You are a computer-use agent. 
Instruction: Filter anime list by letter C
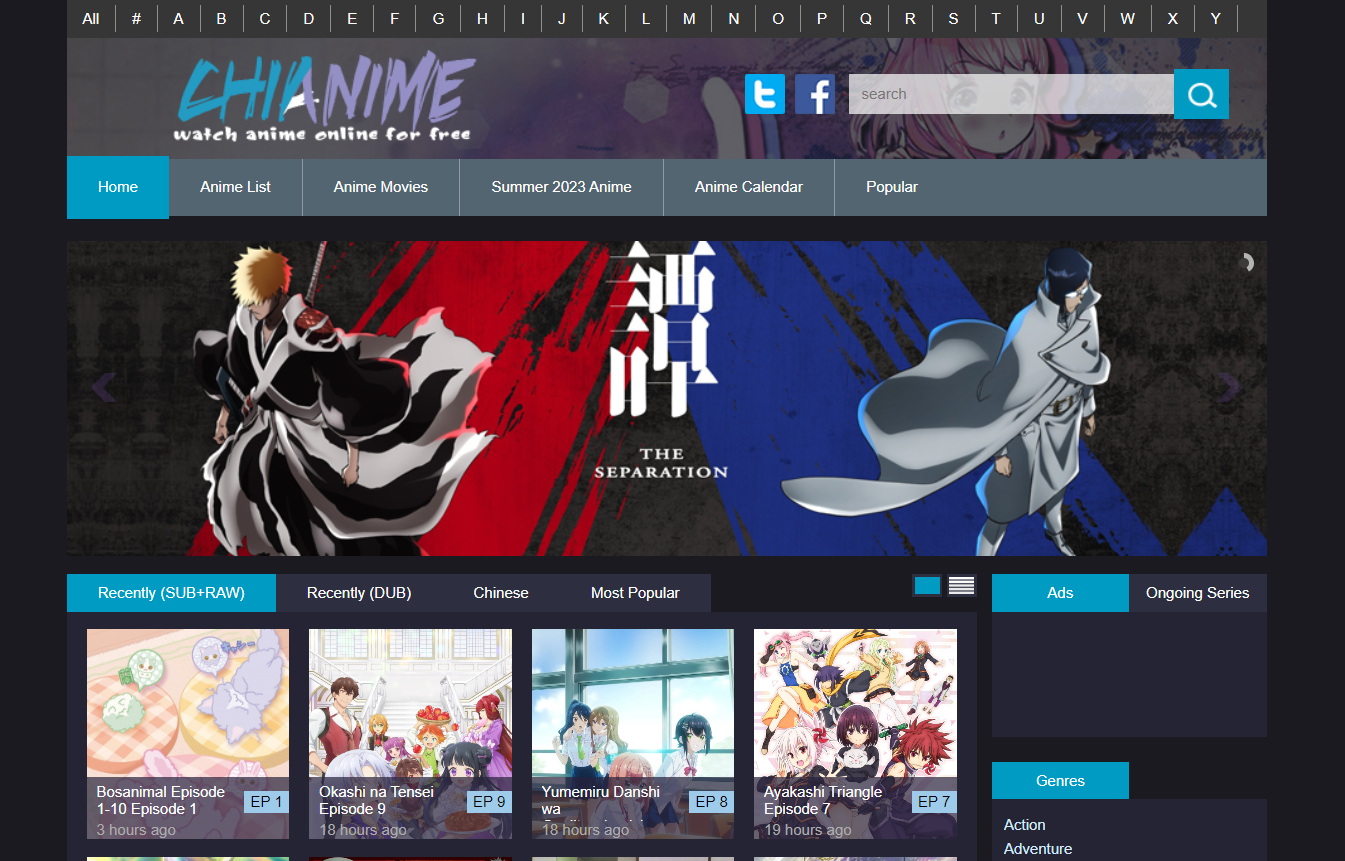[x=265, y=19]
